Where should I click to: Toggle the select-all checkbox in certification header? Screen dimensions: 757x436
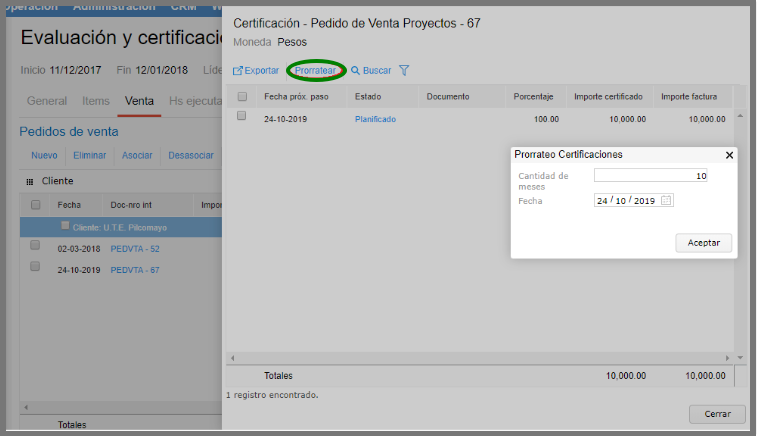[242, 97]
